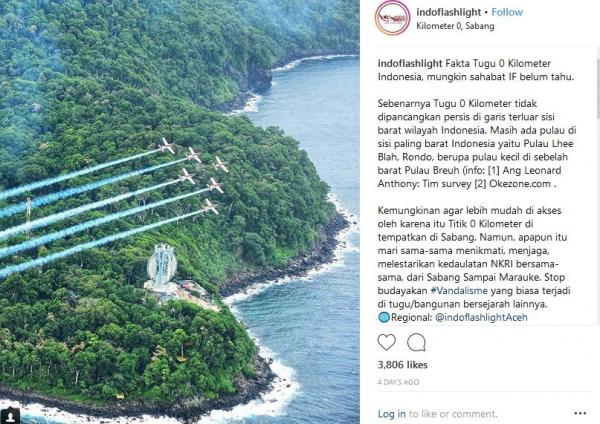Open the #Vandalisme hashtag
Screen dimensions: 600x424
[459, 290]
